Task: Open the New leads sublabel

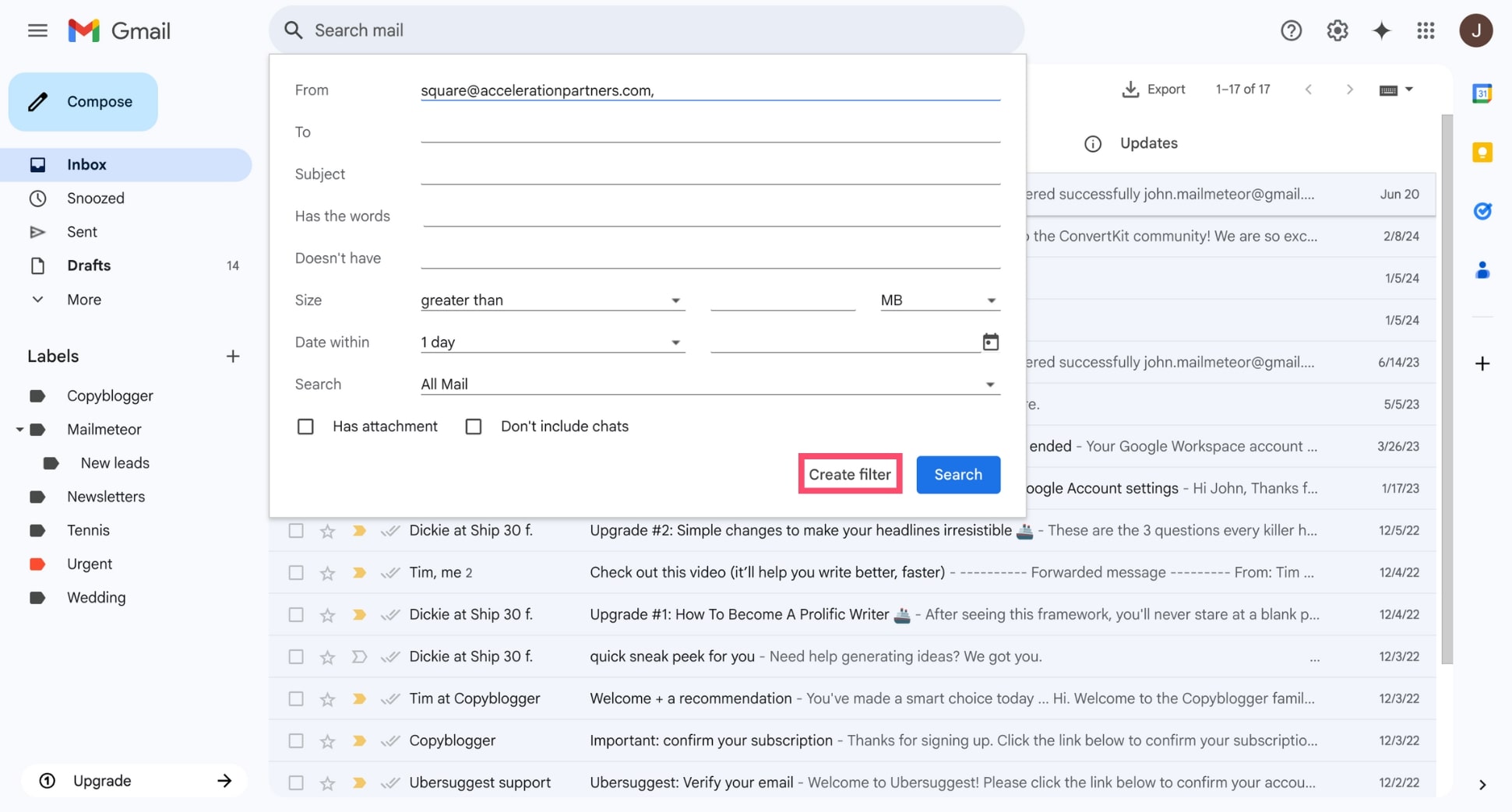Action: [115, 463]
